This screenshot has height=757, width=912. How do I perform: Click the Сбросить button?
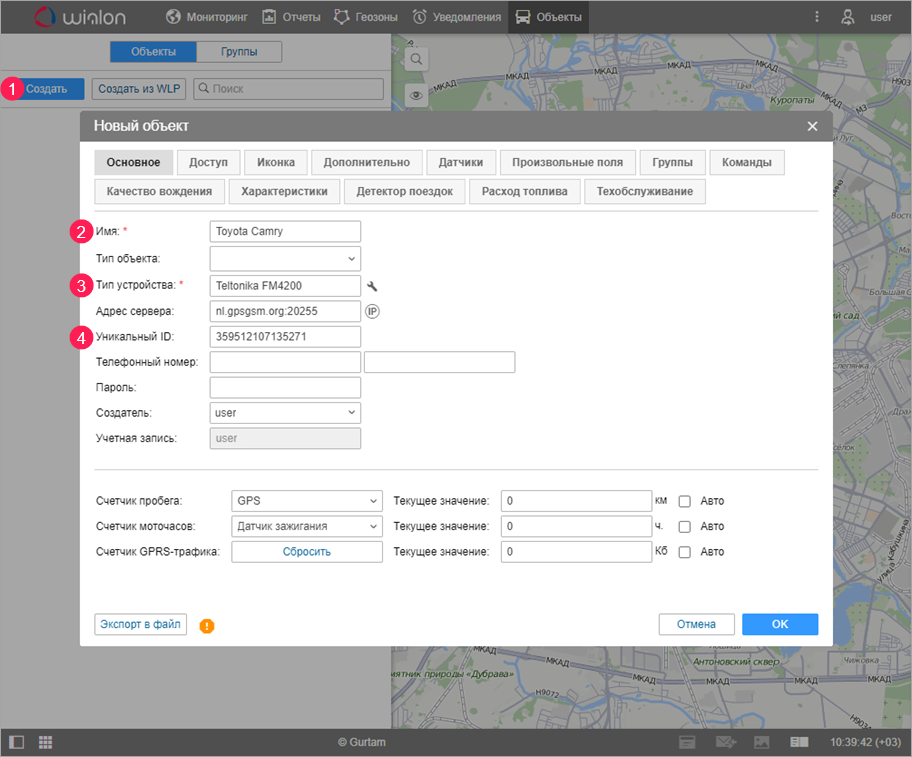click(307, 552)
